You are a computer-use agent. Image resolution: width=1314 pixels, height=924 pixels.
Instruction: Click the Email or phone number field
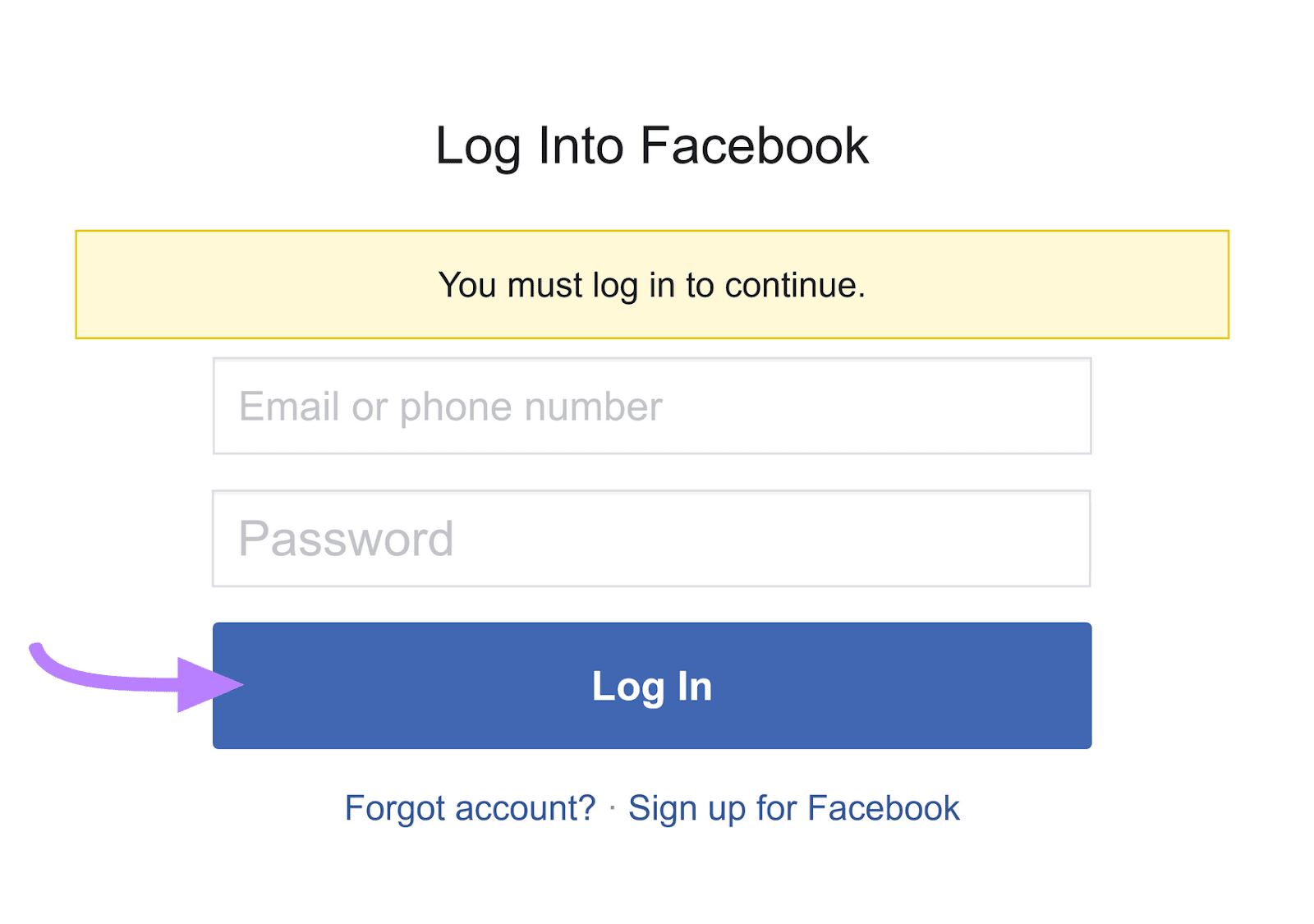[x=652, y=406]
